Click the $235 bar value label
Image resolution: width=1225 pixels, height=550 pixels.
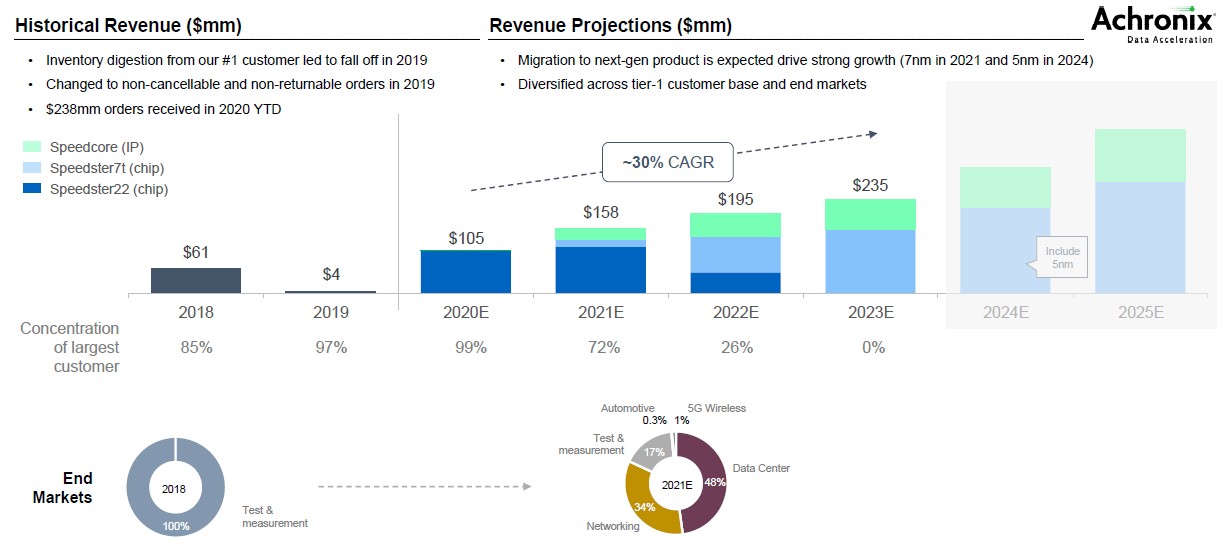(x=871, y=185)
